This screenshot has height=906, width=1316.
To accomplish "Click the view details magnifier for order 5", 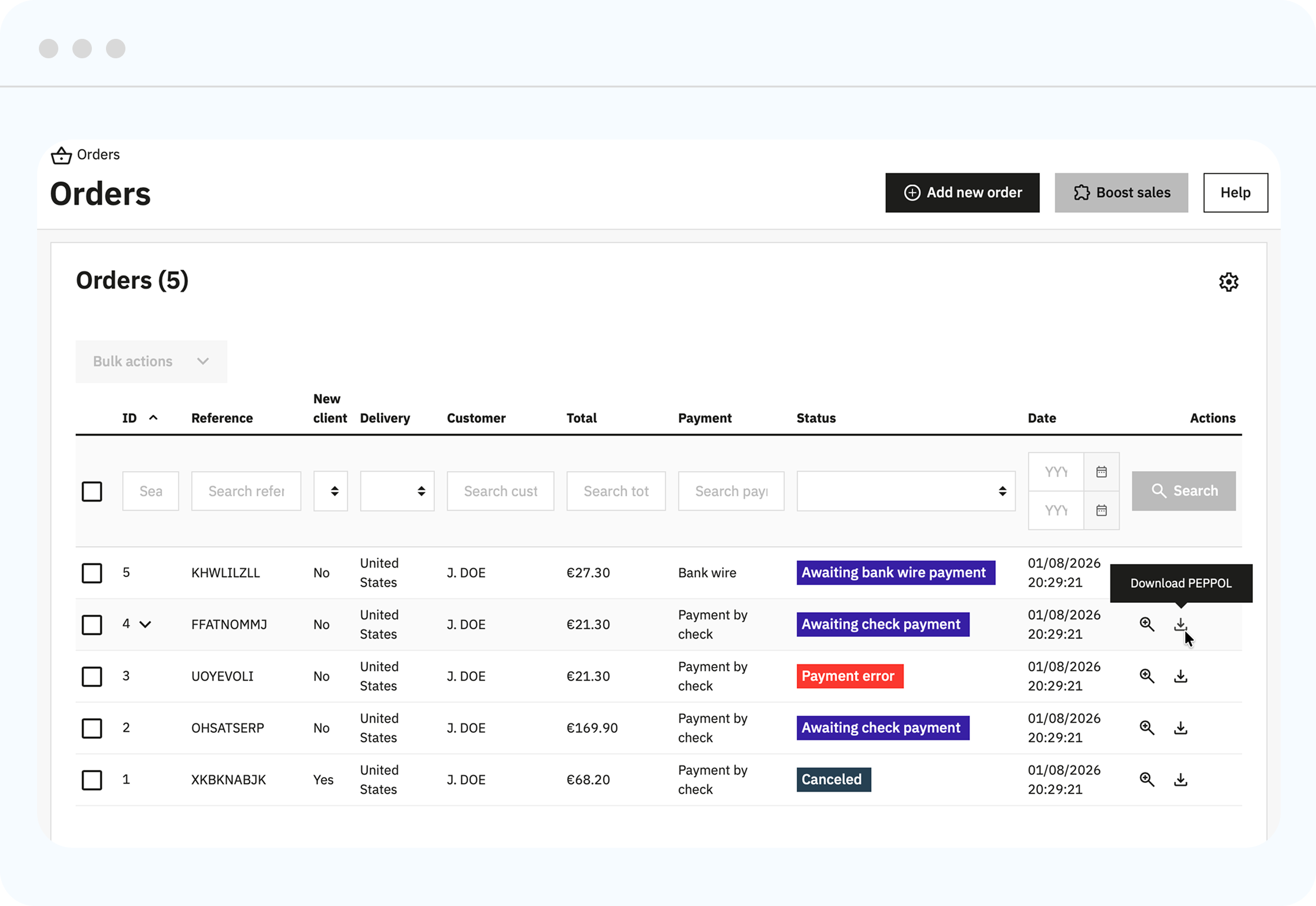I will (1147, 572).
